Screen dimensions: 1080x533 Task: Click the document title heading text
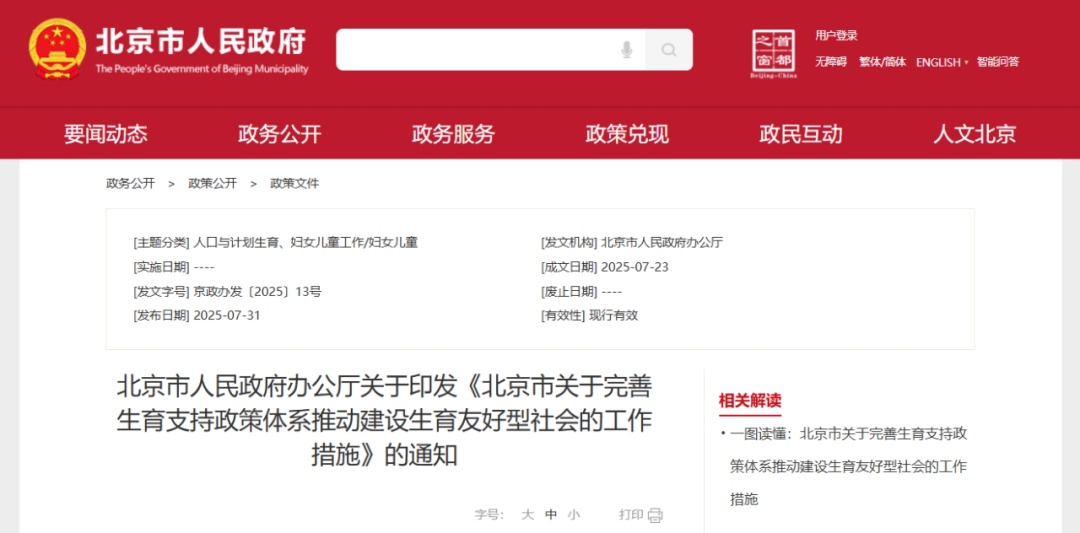[x=384, y=421]
